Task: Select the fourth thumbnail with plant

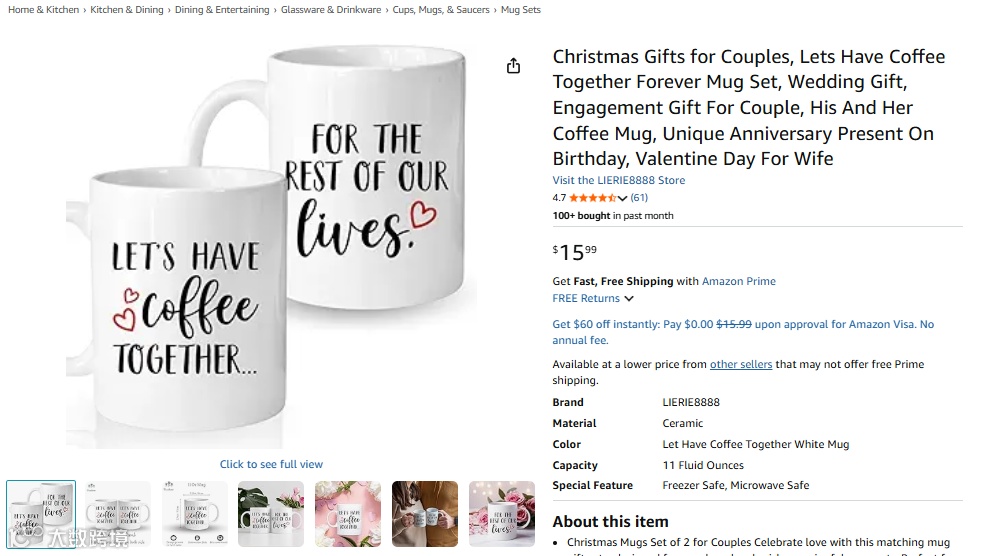Action: pyautogui.click(x=271, y=514)
